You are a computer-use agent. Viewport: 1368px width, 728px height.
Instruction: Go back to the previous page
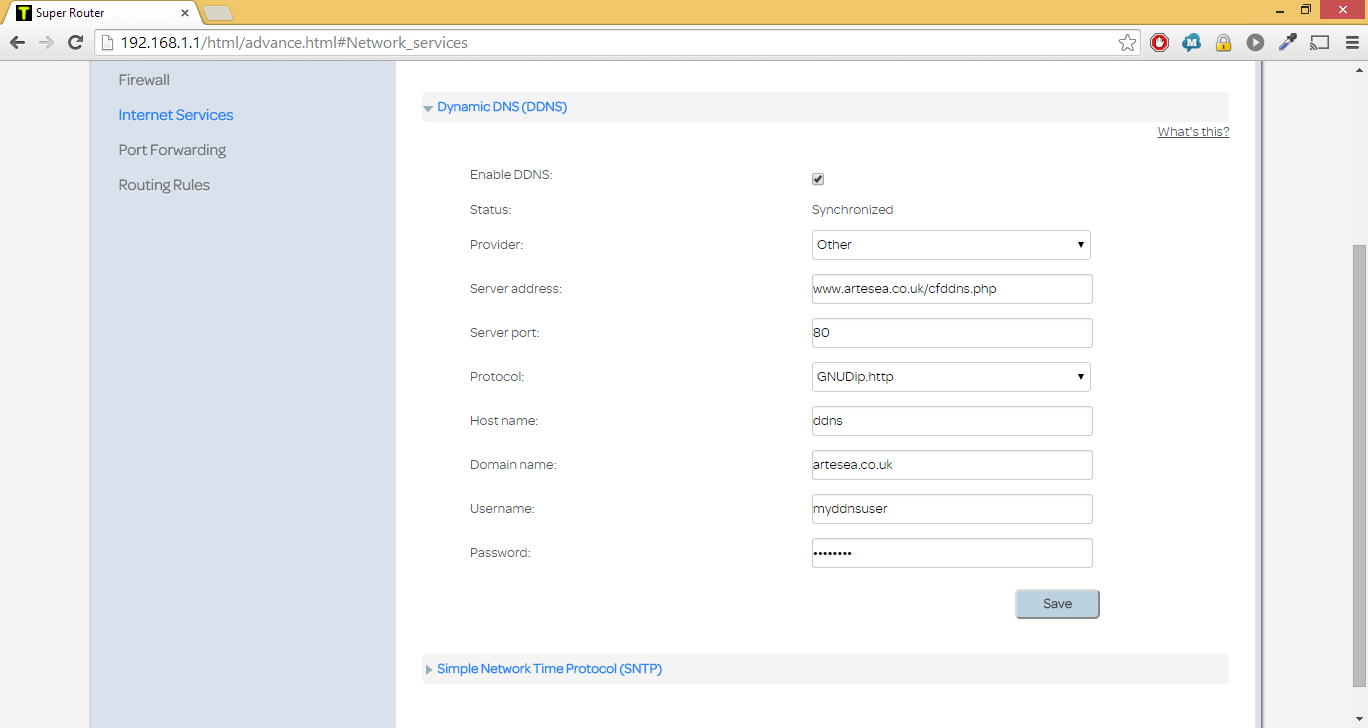tap(17, 42)
